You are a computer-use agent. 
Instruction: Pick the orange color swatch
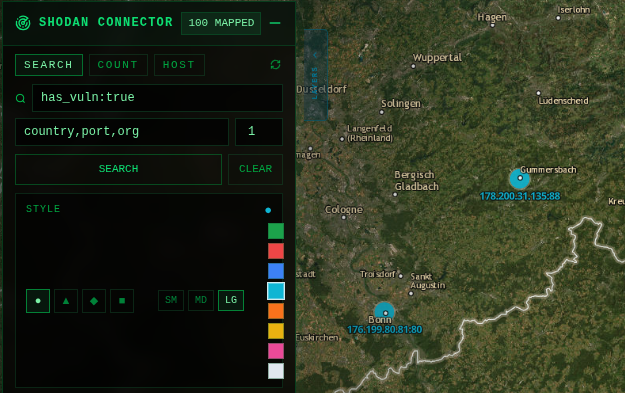[x=276, y=311]
